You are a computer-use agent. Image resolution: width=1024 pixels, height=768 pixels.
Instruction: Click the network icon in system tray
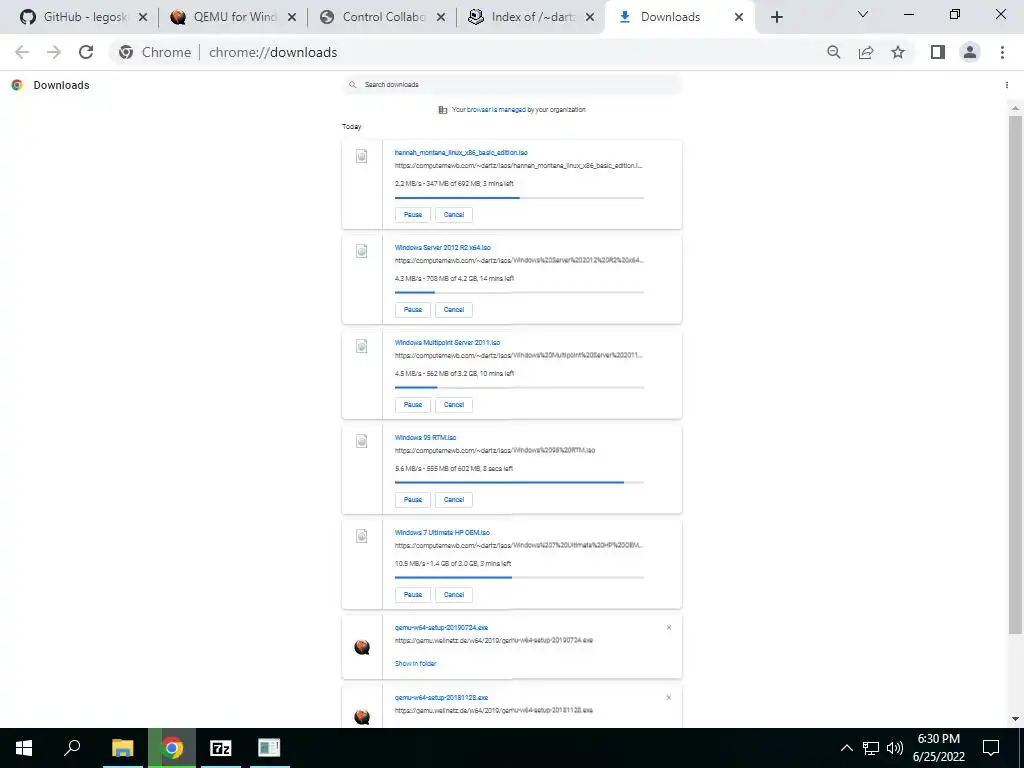point(871,748)
